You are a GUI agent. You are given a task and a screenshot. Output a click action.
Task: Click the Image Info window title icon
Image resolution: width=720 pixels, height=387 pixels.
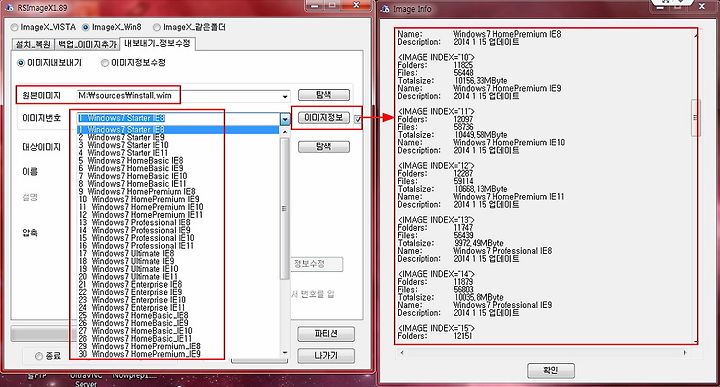[385, 9]
